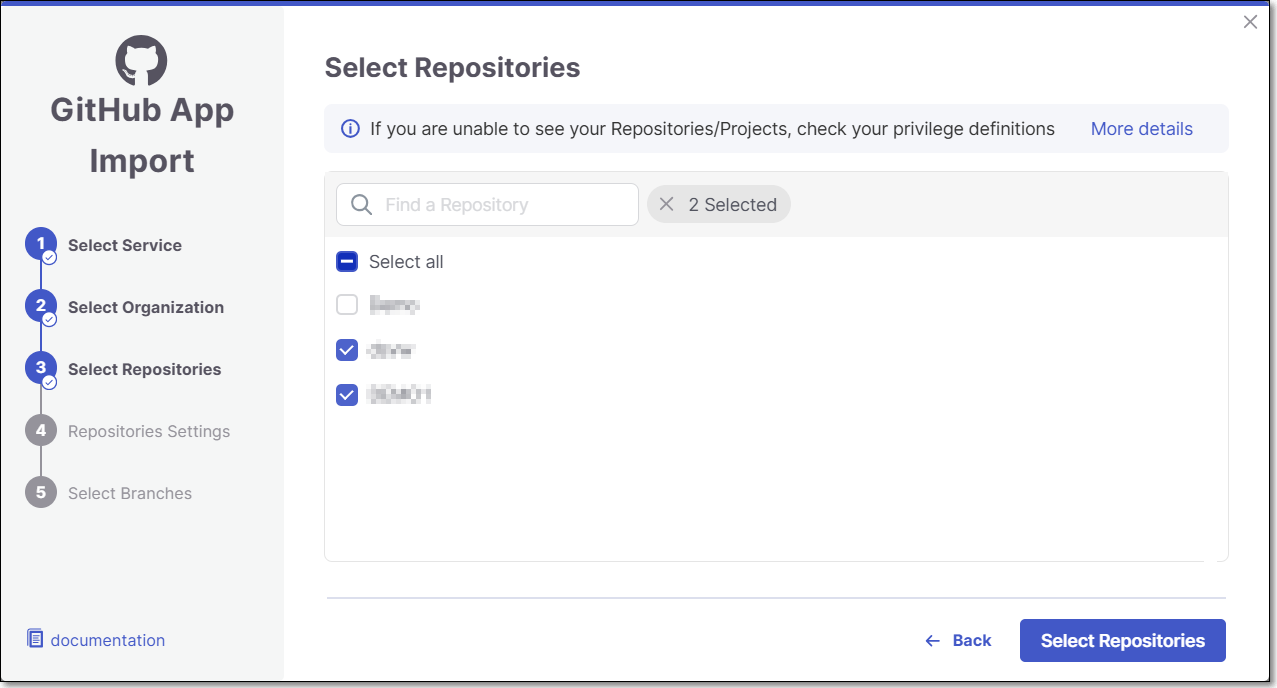Click the documentation page icon
Screen dimensions: 1277x688
35,639
